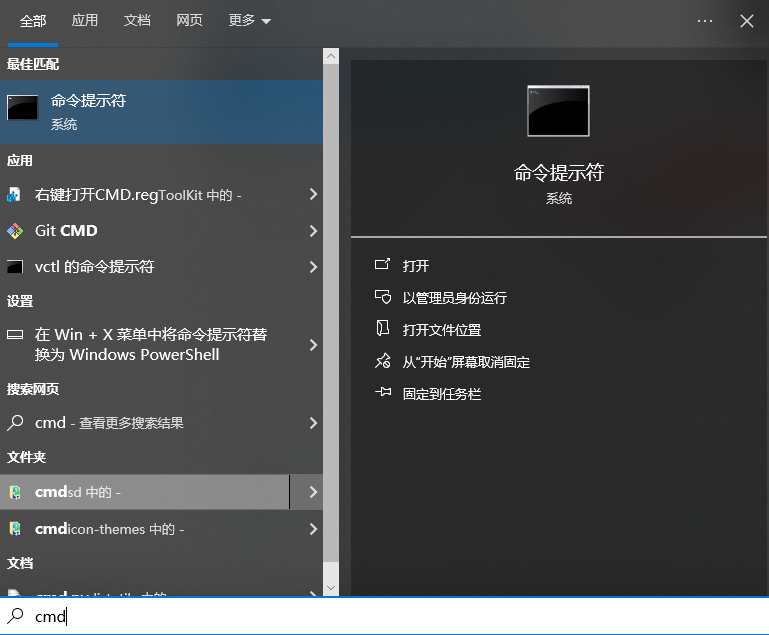The width and height of the screenshot is (769, 635).
Task: Click the Run as administrator shield icon
Action: pos(382,297)
